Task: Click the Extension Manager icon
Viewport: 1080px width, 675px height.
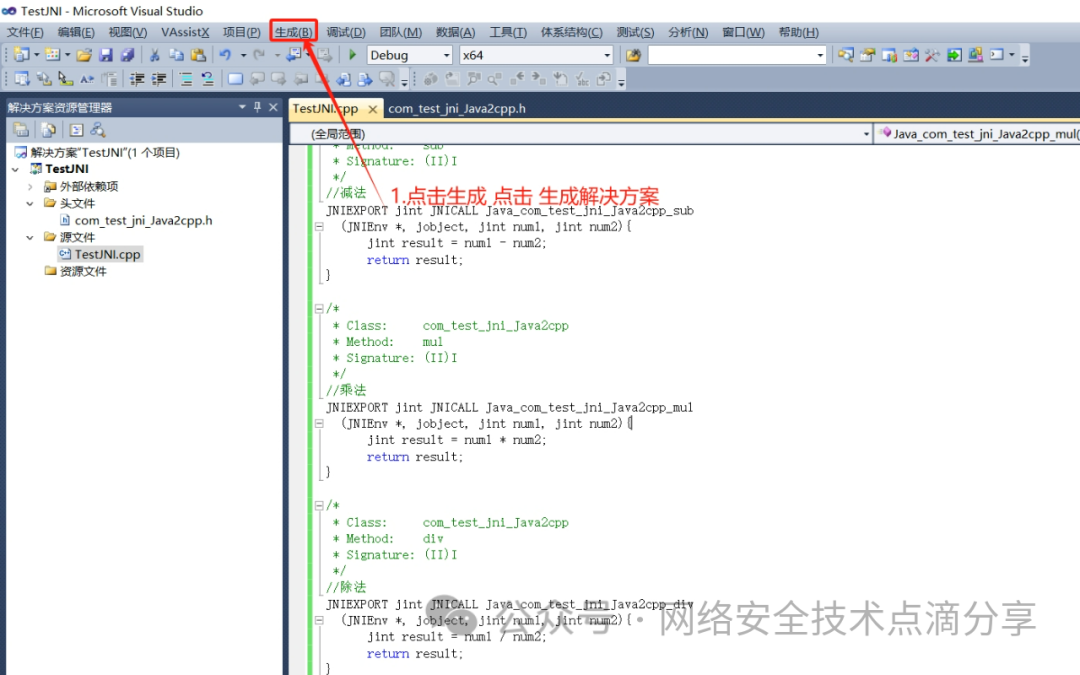Action: click(x=975, y=55)
